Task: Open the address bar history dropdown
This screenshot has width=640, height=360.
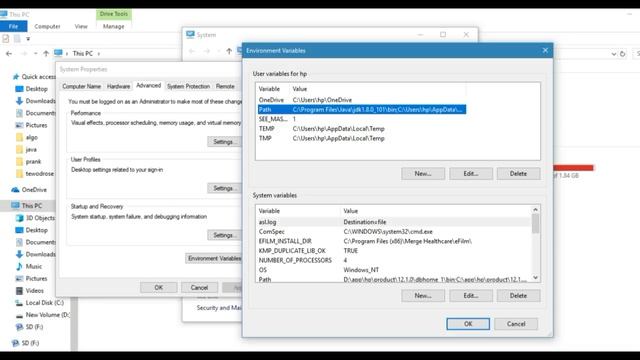Action: point(613,54)
